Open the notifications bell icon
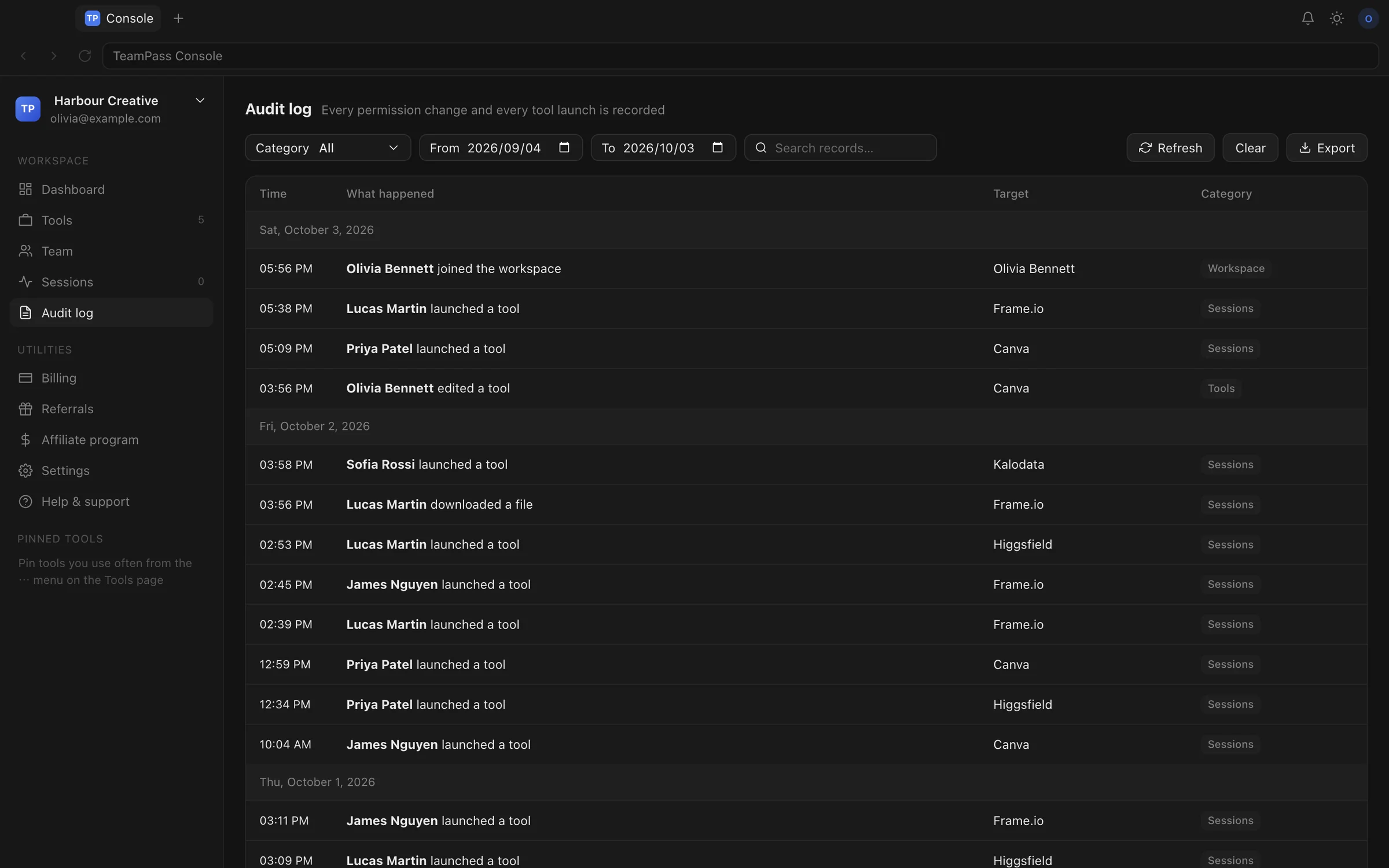 point(1307,19)
